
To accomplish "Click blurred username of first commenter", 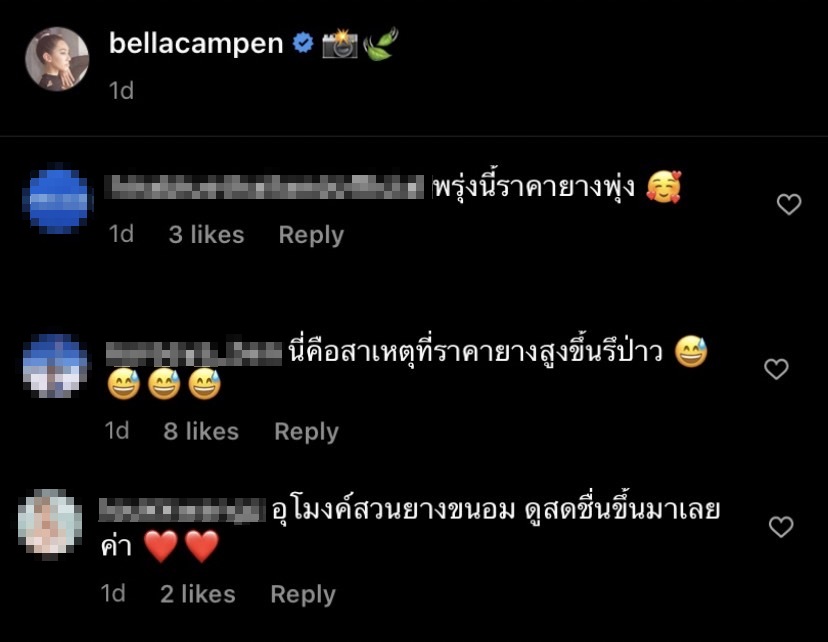I will point(265,187).
